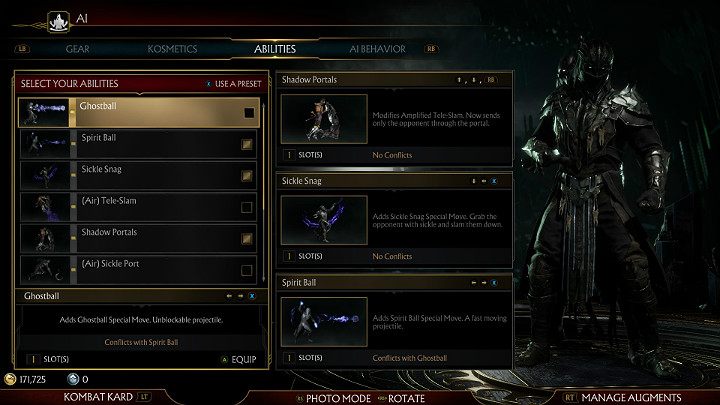Click the Equip button for Ghostball
The height and width of the screenshot is (405, 720).
tap(239, 360)
